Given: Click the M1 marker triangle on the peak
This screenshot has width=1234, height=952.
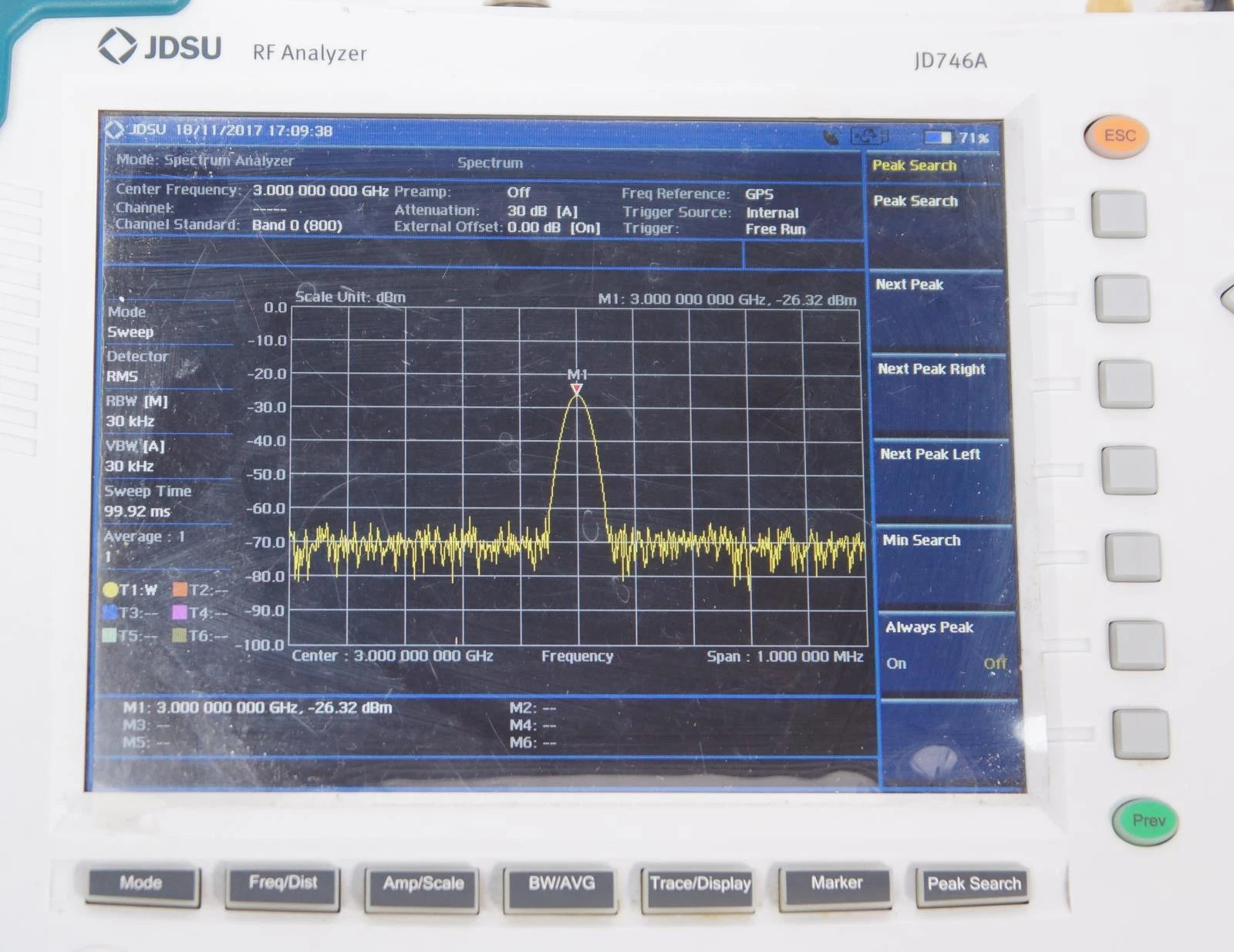Looking at the screenshot, I should pos(576,389).
